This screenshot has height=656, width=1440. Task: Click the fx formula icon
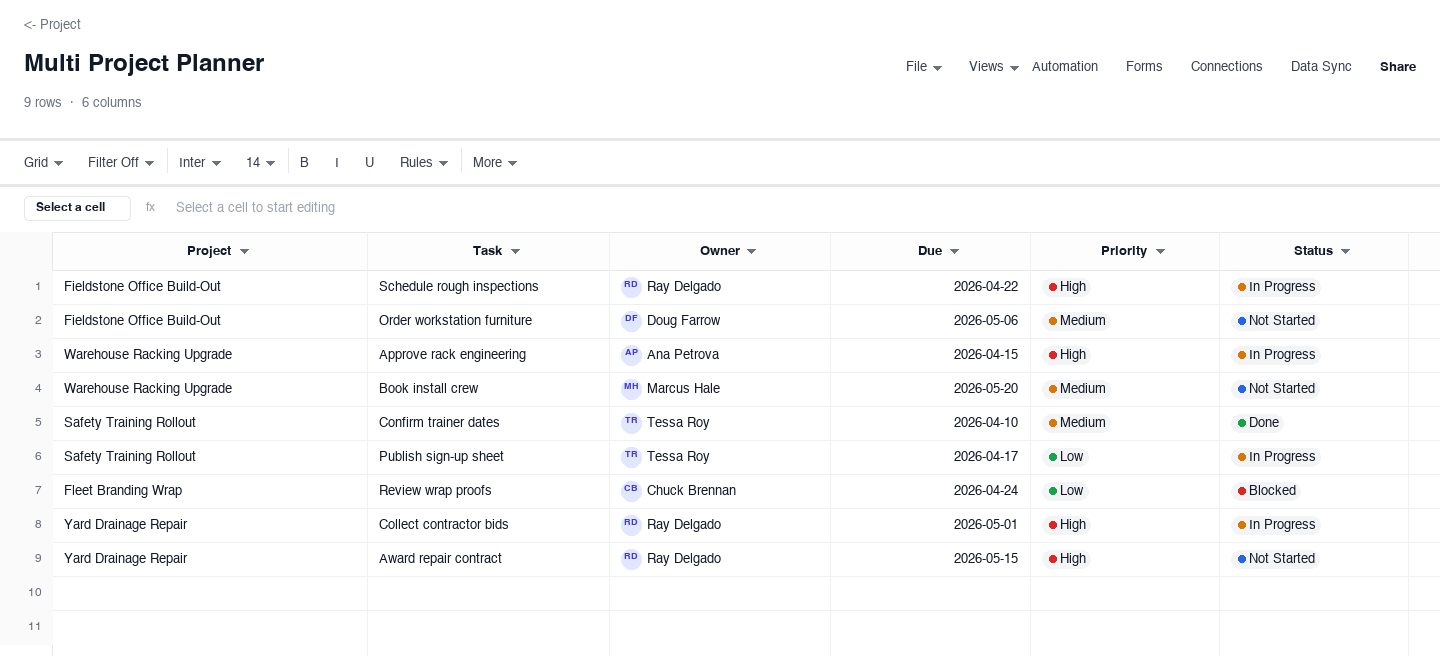pyautogui.click(x=150, y=207)
